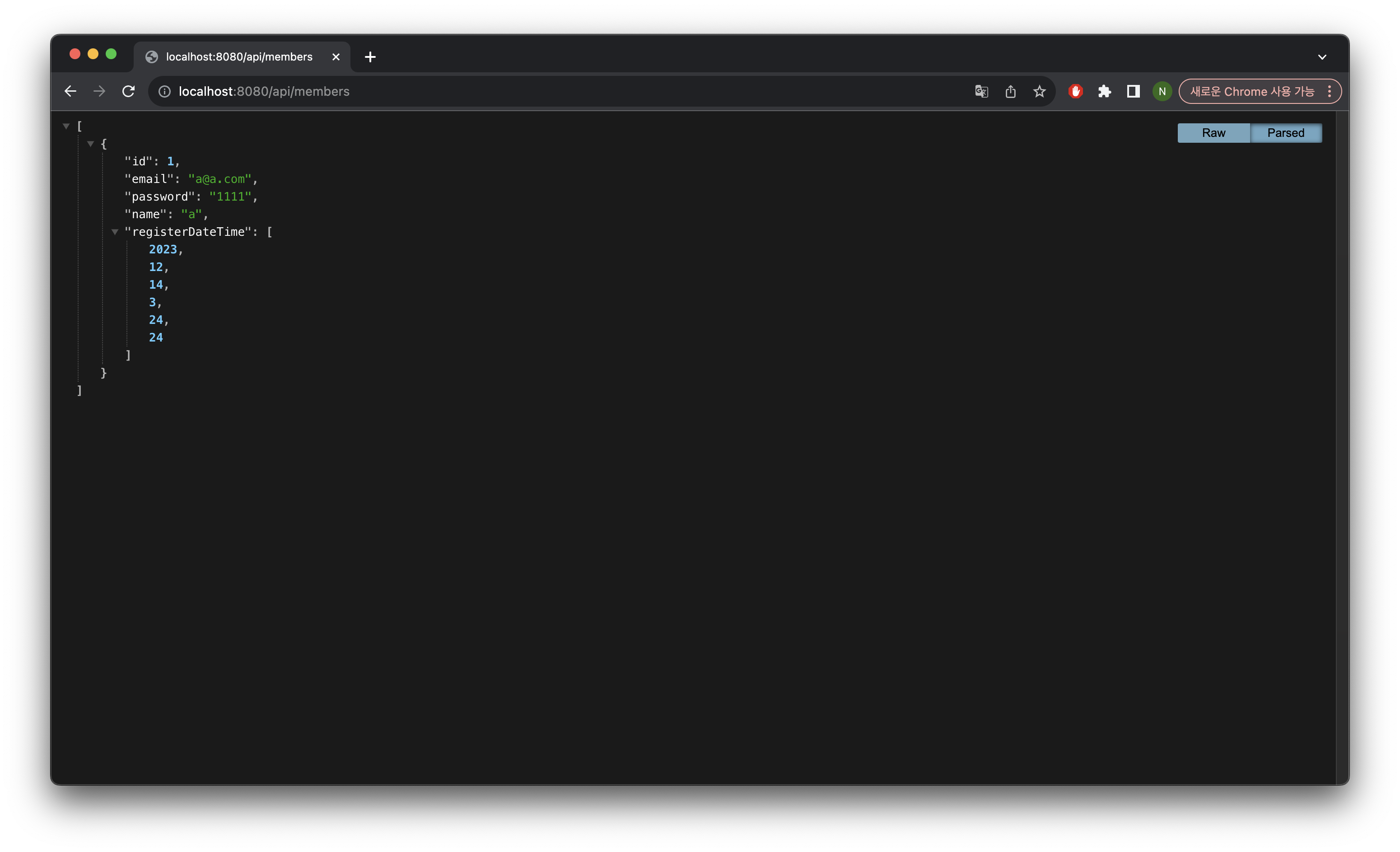Select the localhost:8080/api/members tab
This screenshot has width=1400, height=852.
point(238,57)
